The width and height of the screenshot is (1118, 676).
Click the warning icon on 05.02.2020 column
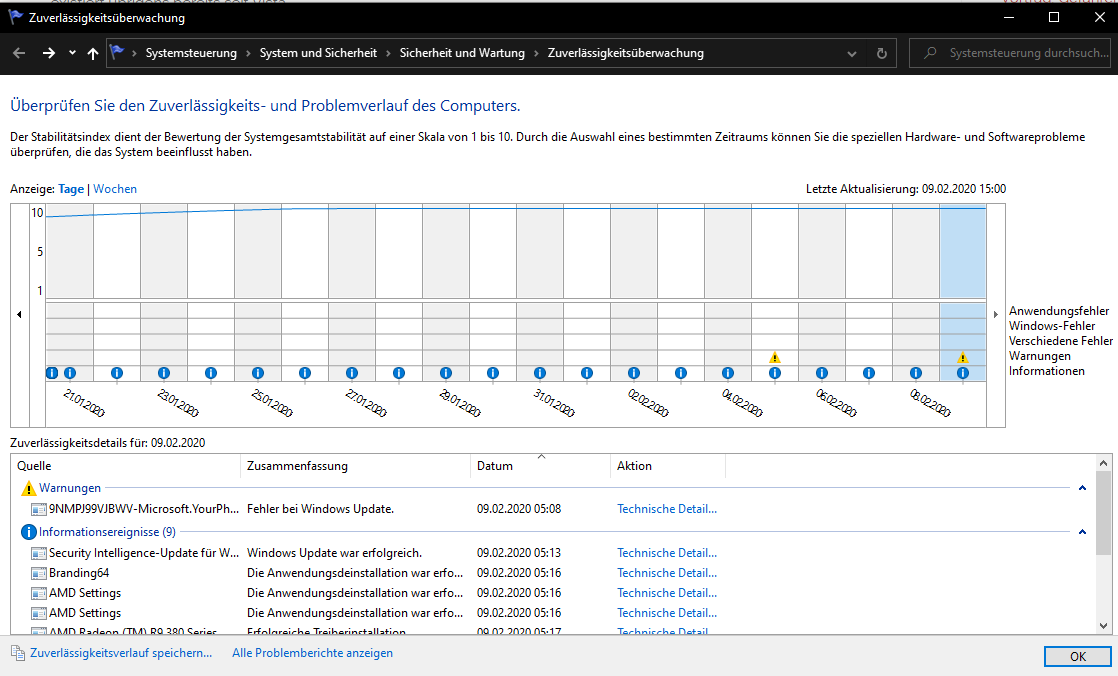click(774, 357)
